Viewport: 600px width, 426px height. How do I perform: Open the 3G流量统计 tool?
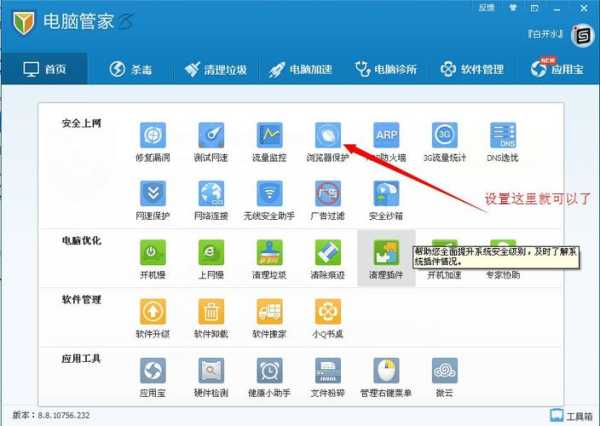click(445, 135)
